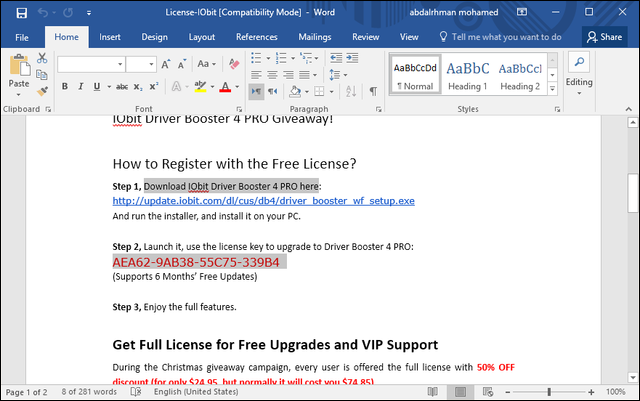Center the text
The height and width of the screenshot is (401, 640).
[272, 75]
